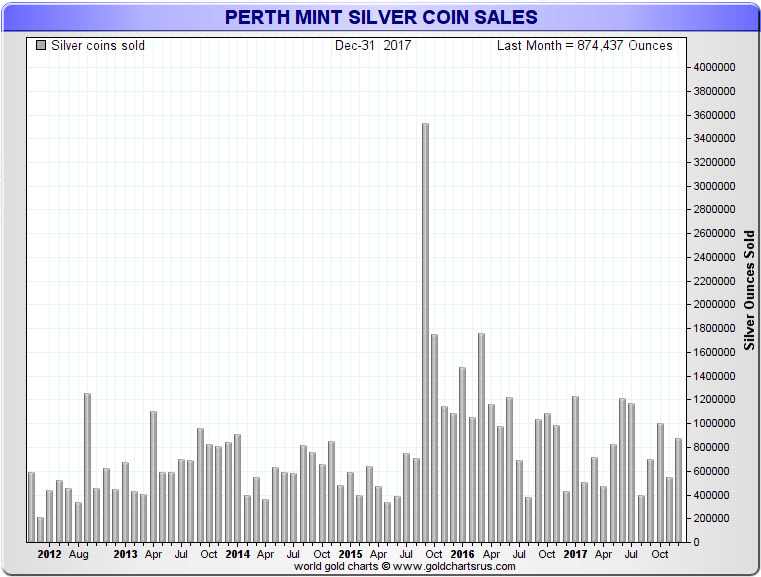Click the chart title PERTH MINT SILVER COIN SALES
Viewport: 761px width, 577px height.
381,17
